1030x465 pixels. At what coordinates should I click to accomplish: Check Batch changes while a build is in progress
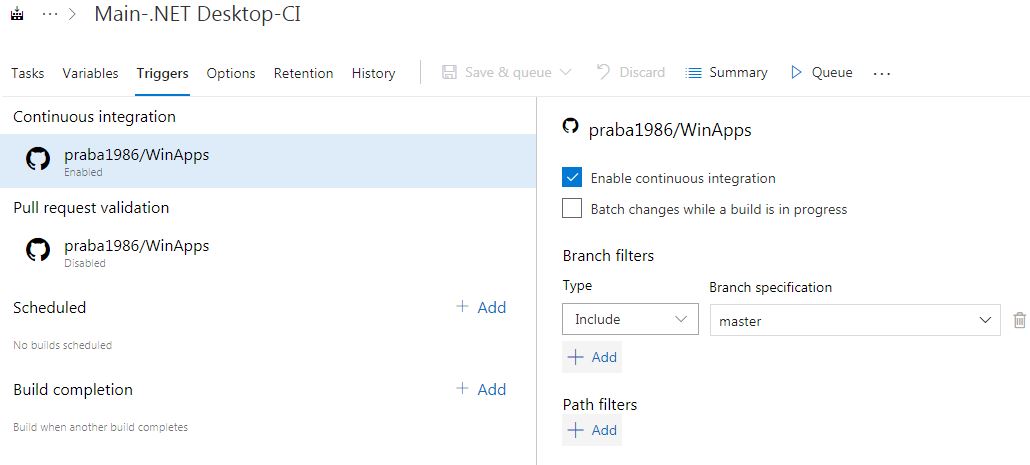[x=572, y=208]
